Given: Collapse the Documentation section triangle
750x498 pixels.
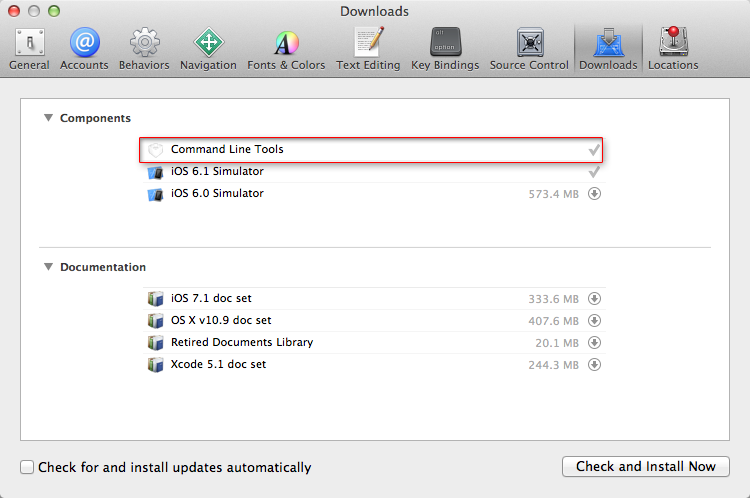Looking at the screenshot, I should [48, 266].
